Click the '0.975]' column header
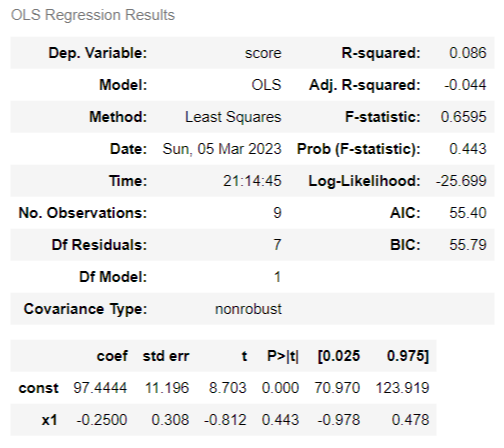The height and width of the screenshot is (448, 504). (408, 356)
